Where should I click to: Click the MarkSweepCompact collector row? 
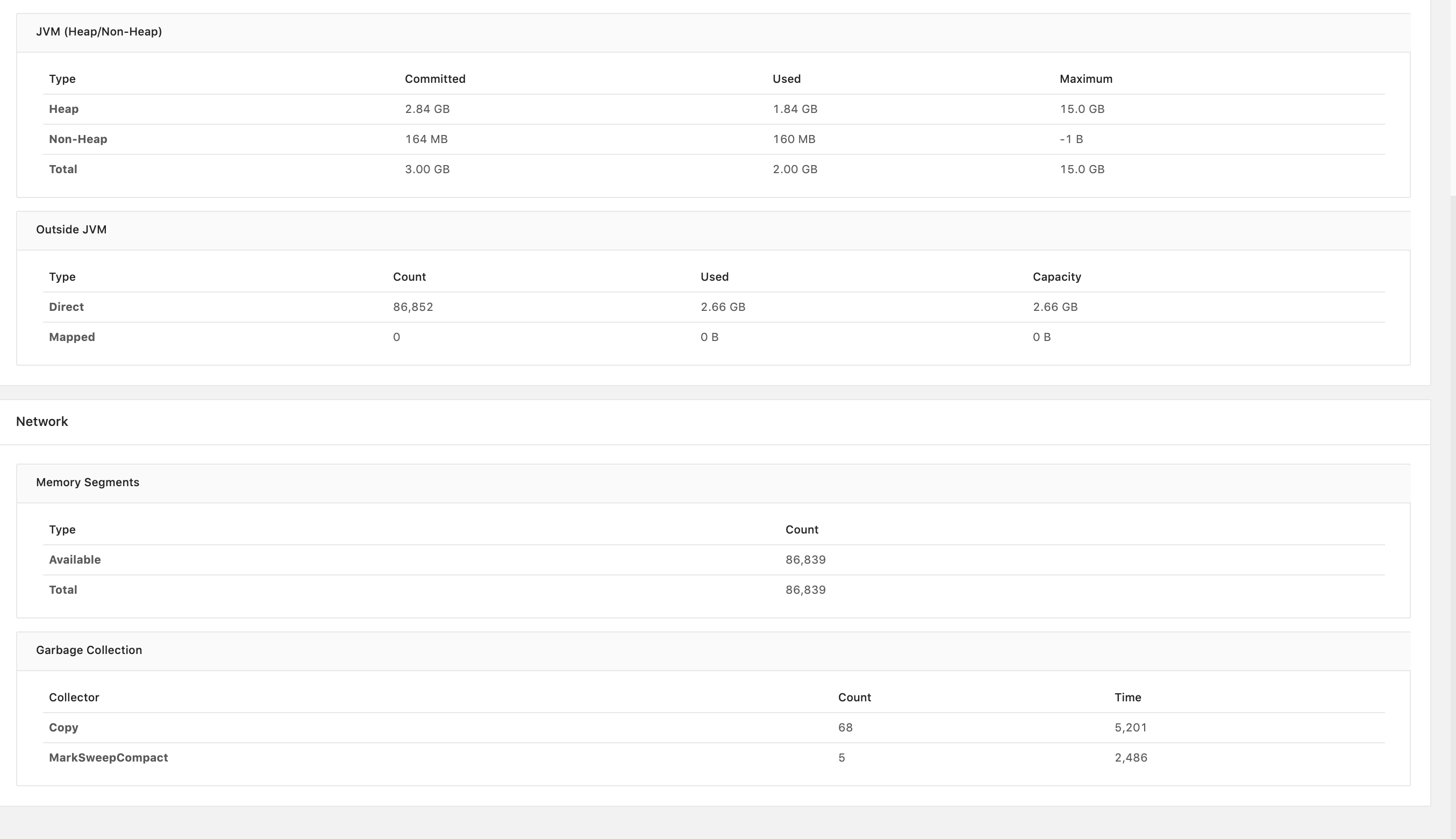[x=108, y=758]
